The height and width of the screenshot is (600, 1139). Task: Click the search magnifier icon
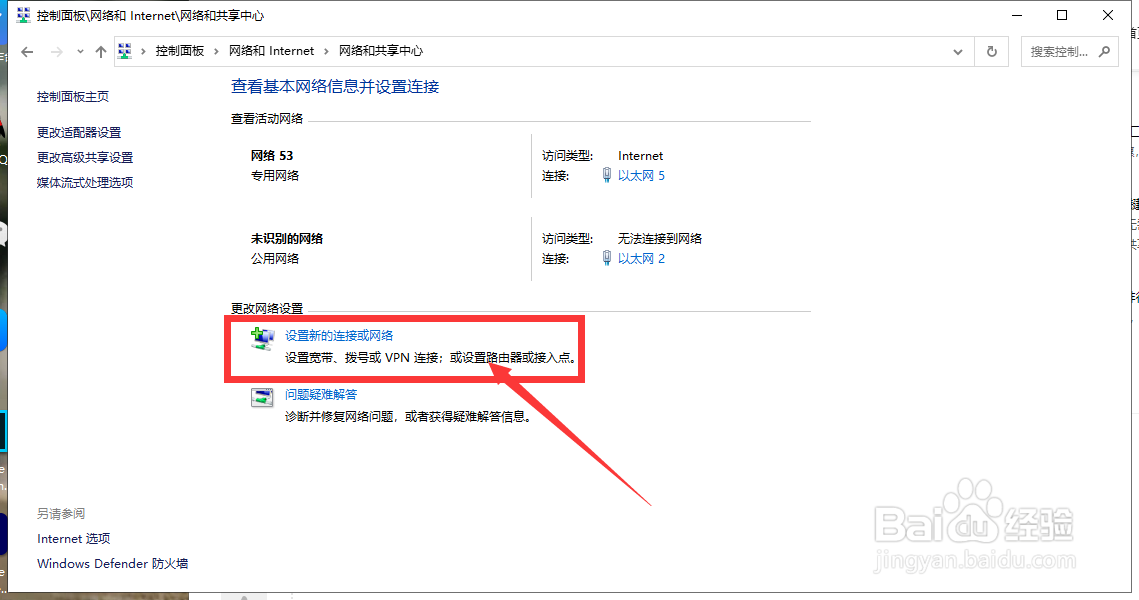click(x=1103, y=50)
